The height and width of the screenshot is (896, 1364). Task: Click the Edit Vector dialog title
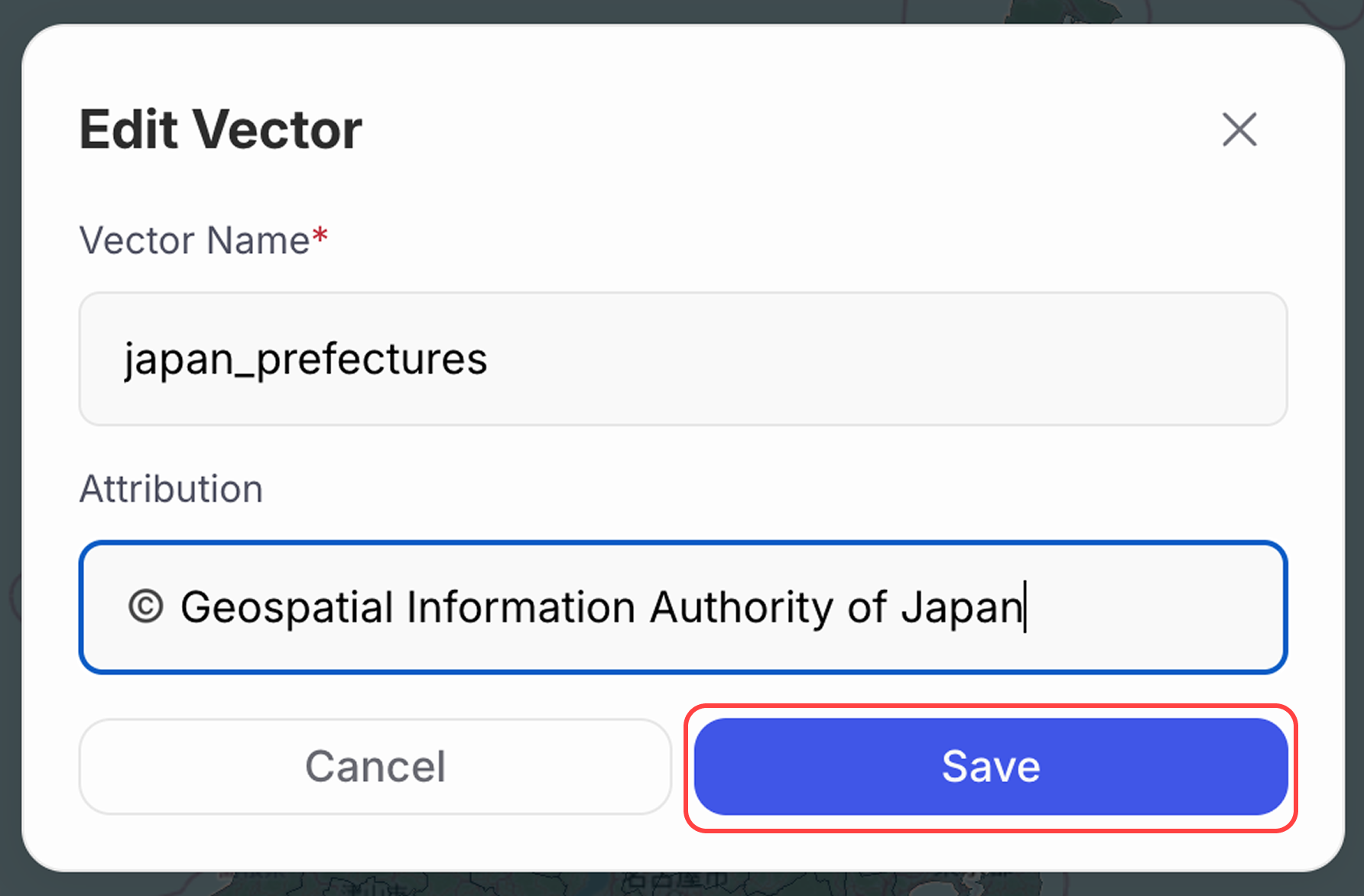220,129
